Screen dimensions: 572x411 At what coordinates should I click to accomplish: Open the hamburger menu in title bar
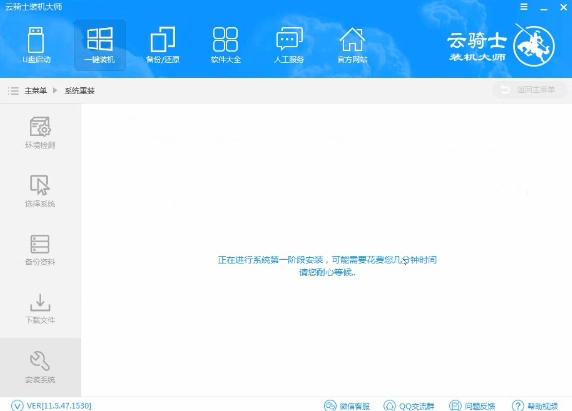[524, 7]
